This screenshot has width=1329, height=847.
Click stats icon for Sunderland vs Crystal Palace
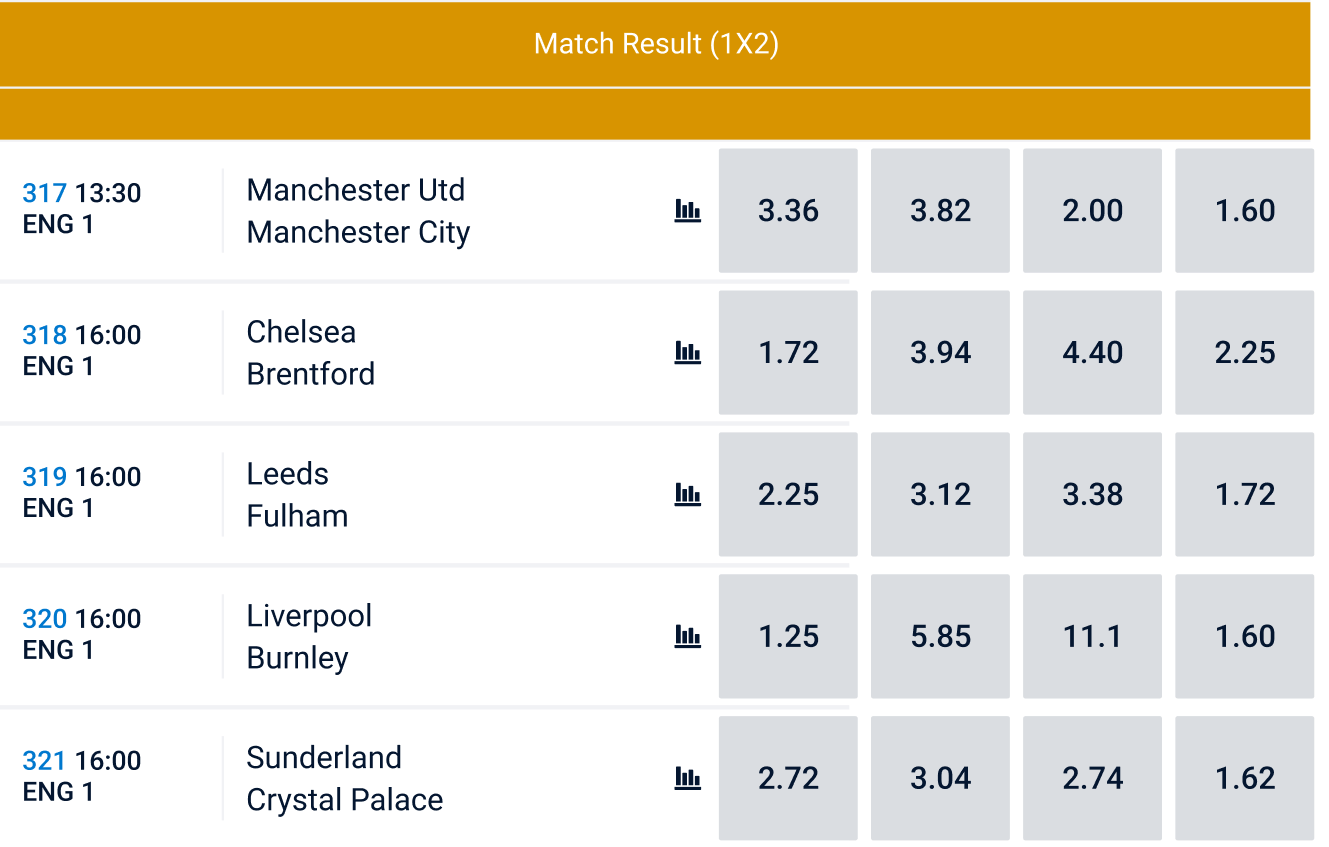(687, 778)
